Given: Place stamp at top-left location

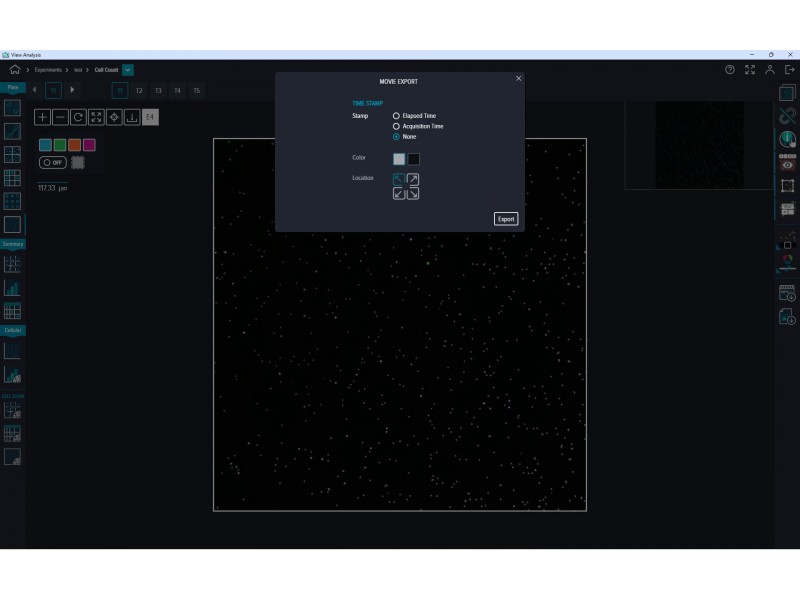Looking at the screenshot, I should (x=399, y=180).
